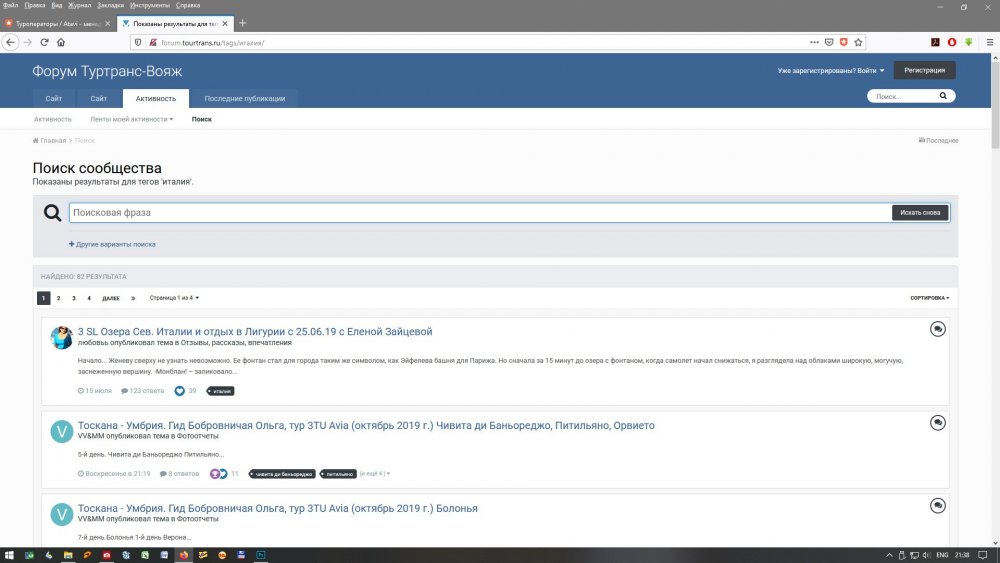Open the 'Ленты моей активности' dropdown
The width and height of the screenshot is (1000, 563).
(131, 119)
